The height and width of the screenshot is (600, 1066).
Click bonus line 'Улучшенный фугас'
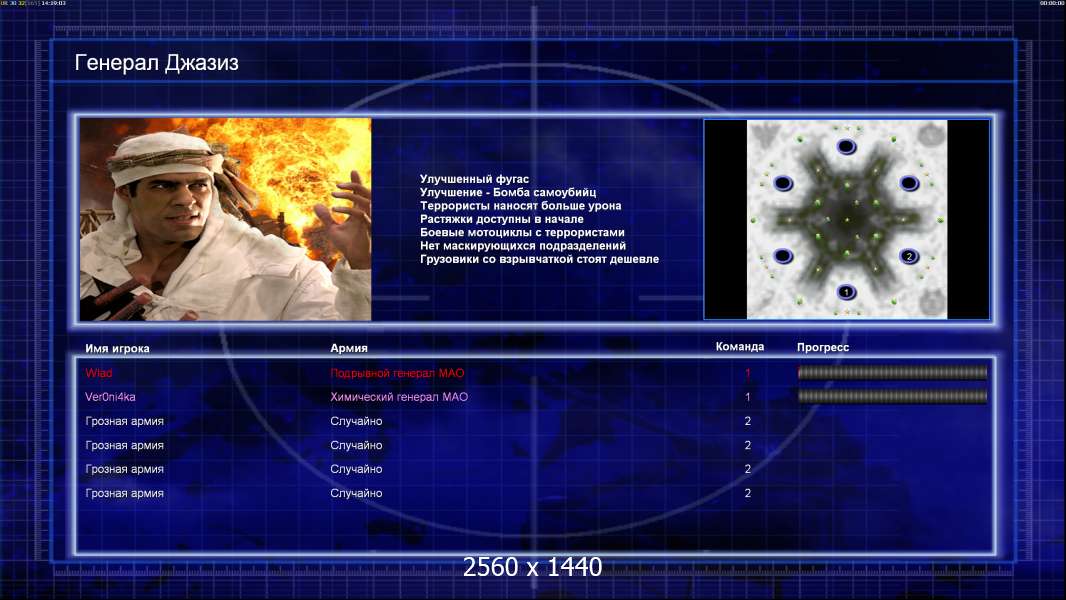pos(474,179)
